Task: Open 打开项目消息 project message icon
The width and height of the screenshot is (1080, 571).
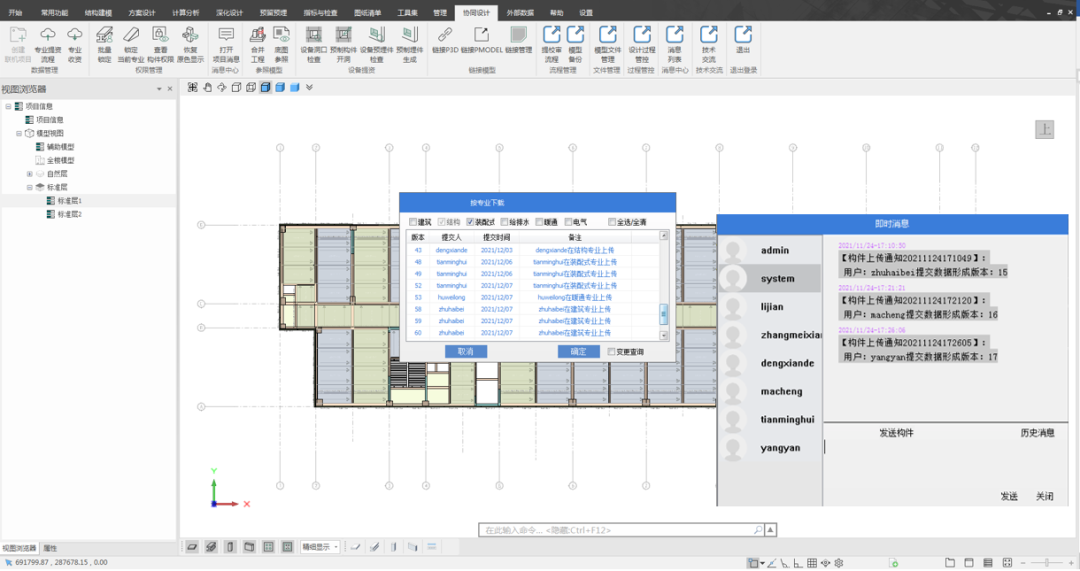Action: point(225,44)
